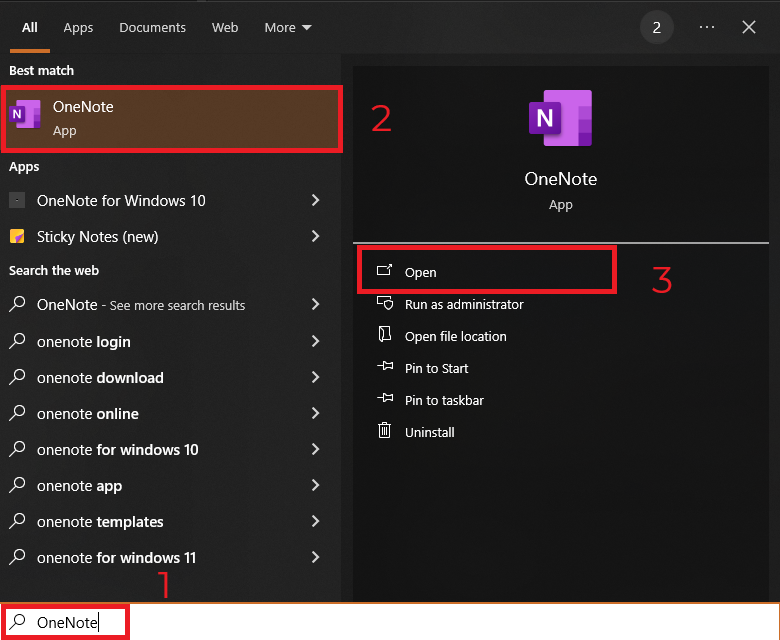This screenshot has height=640, width=780.
Task: Expand chevron for onenote for windows 10 suggestion
Action: 315,449
